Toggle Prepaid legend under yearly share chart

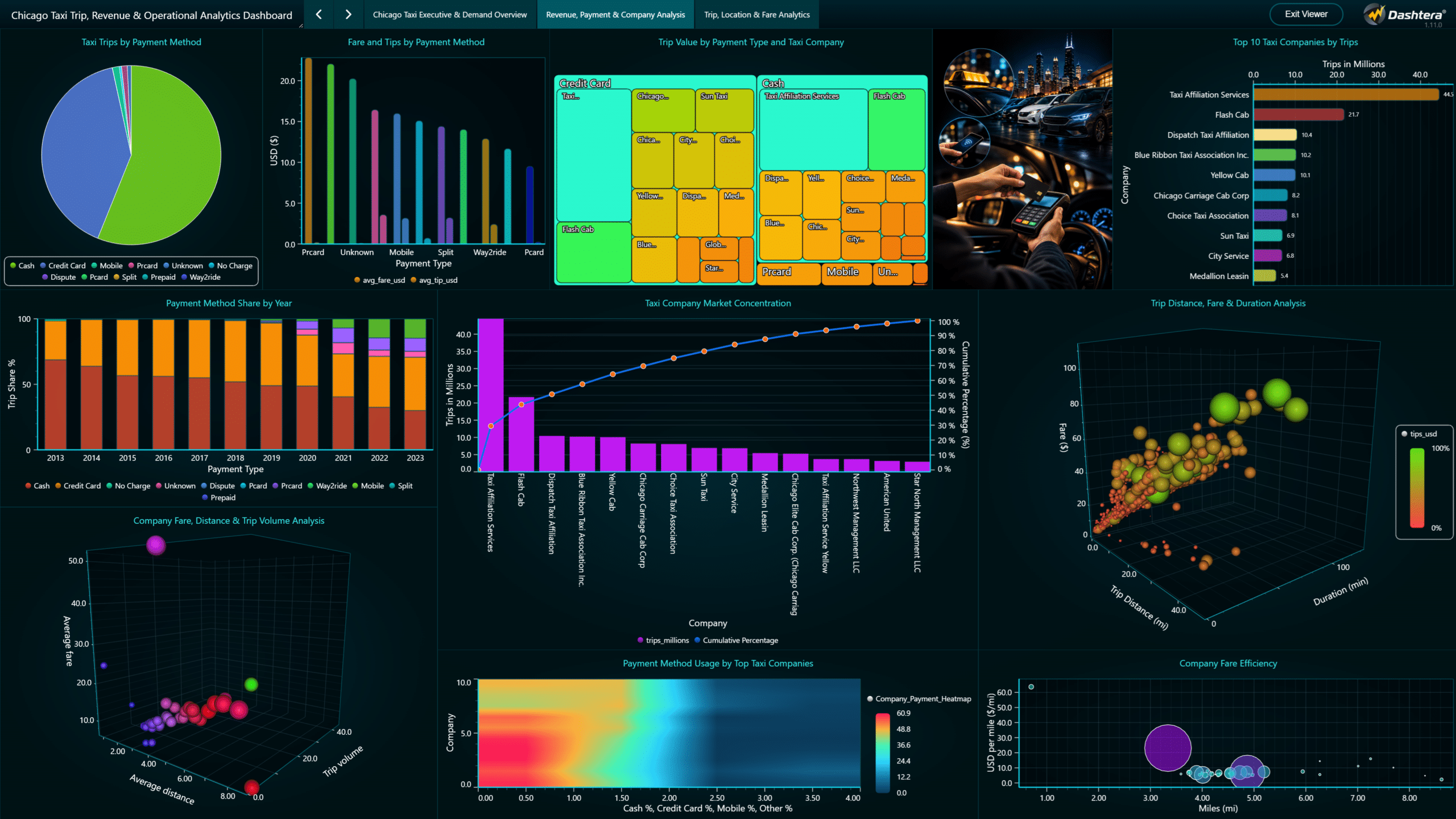219,498
